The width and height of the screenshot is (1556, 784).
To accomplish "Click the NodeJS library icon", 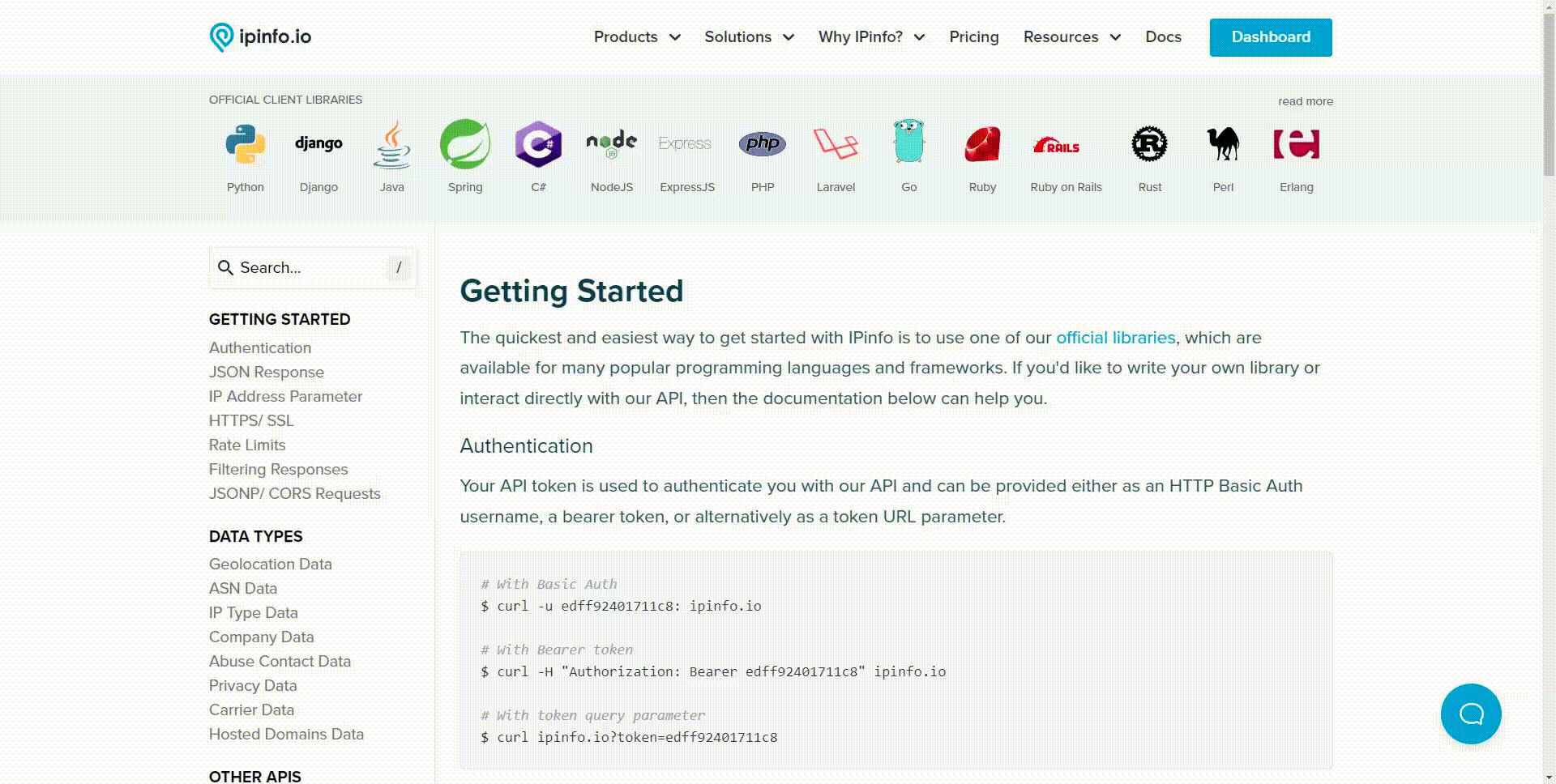I will point(612,143).
